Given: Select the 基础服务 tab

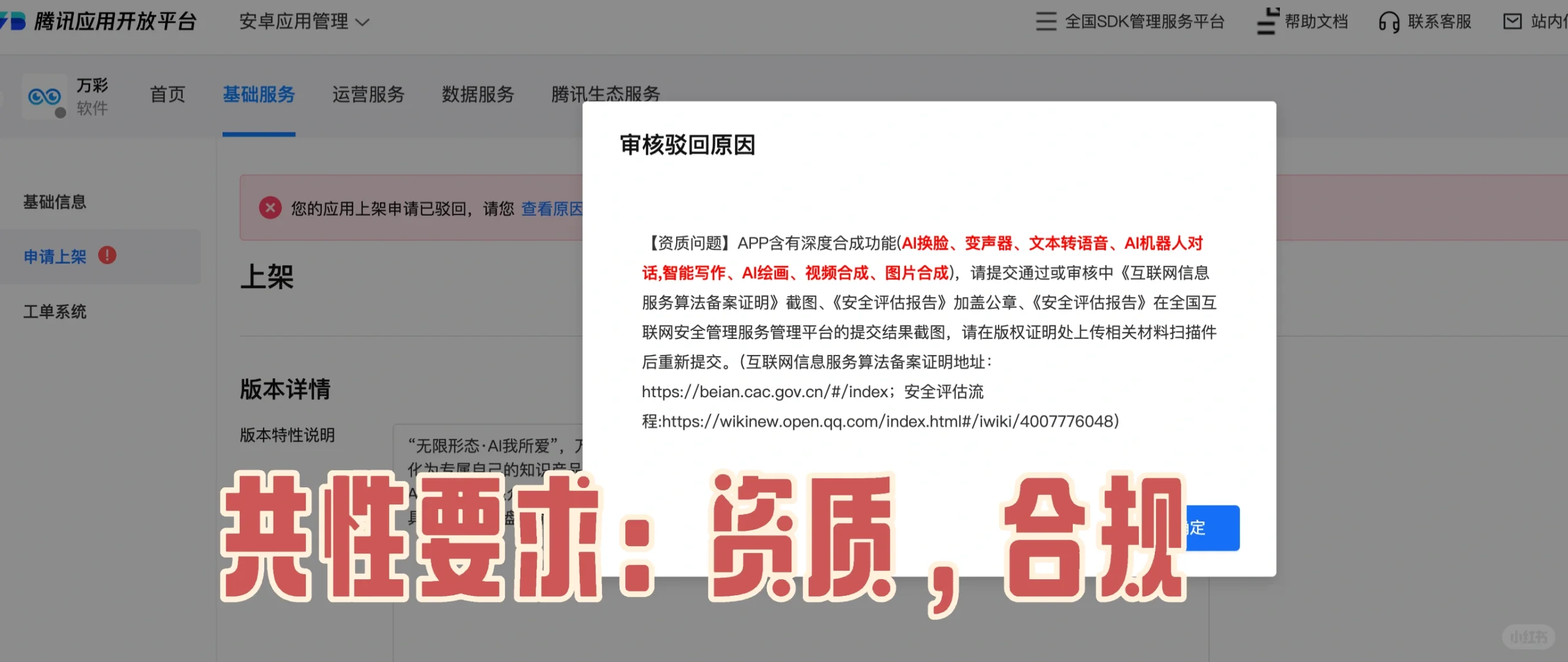Looking at the screenshot, I should [259, 94].
